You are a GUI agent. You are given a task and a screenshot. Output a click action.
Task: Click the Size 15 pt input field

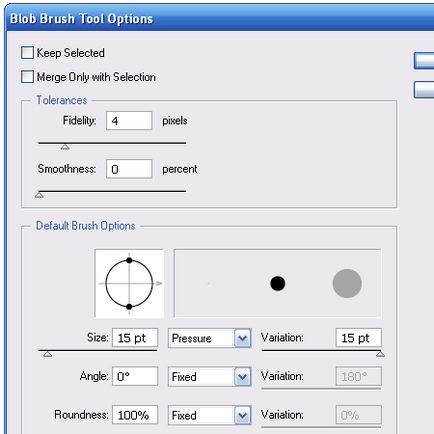point(135,338)
